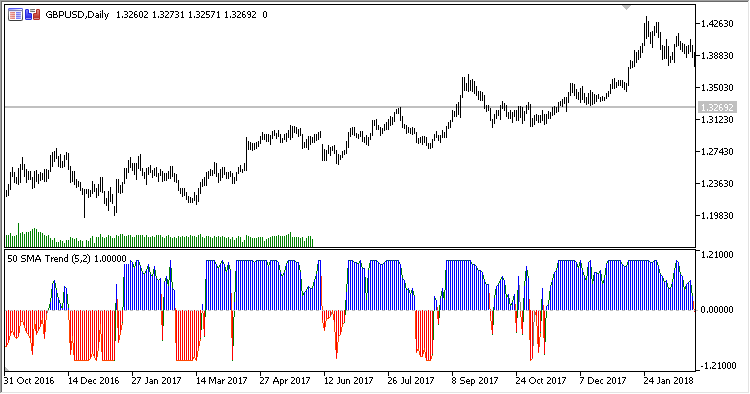
Task: Click the 27 Apr 2017 date label
Action: pos(285,381)
